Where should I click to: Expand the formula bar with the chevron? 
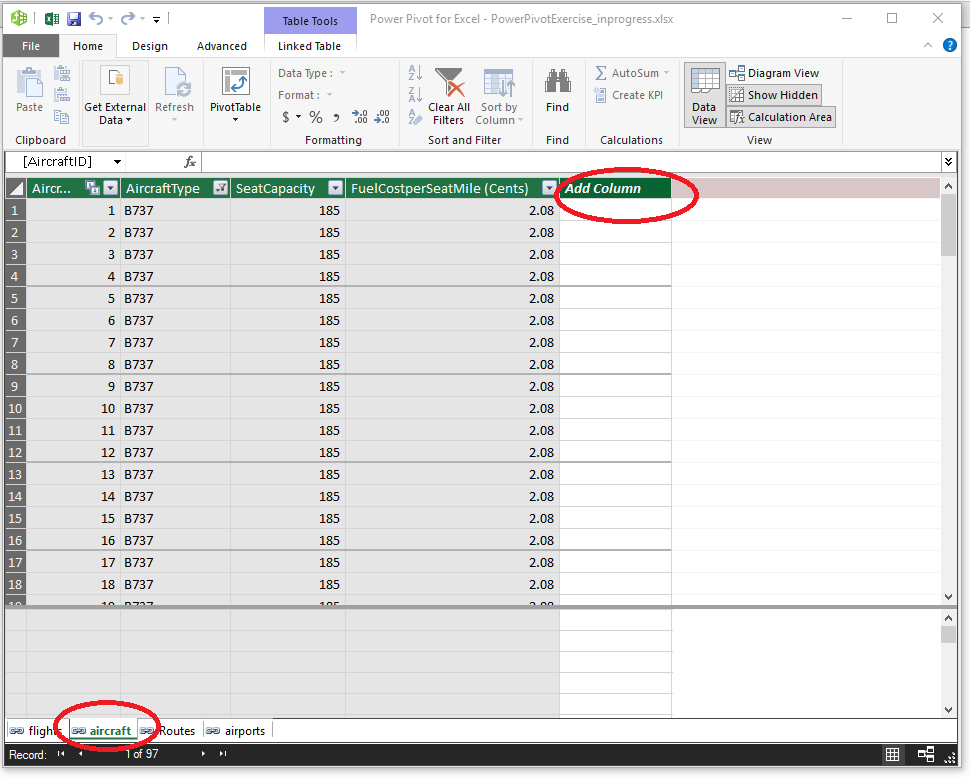coord(948,161)
